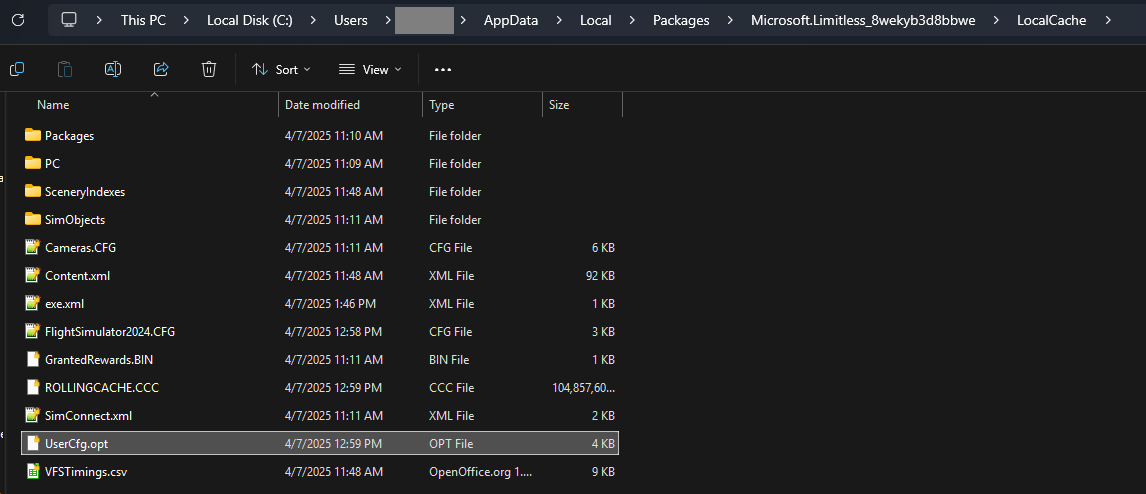
Task: Select the exe.xml file name
Action: click(64, 303)
